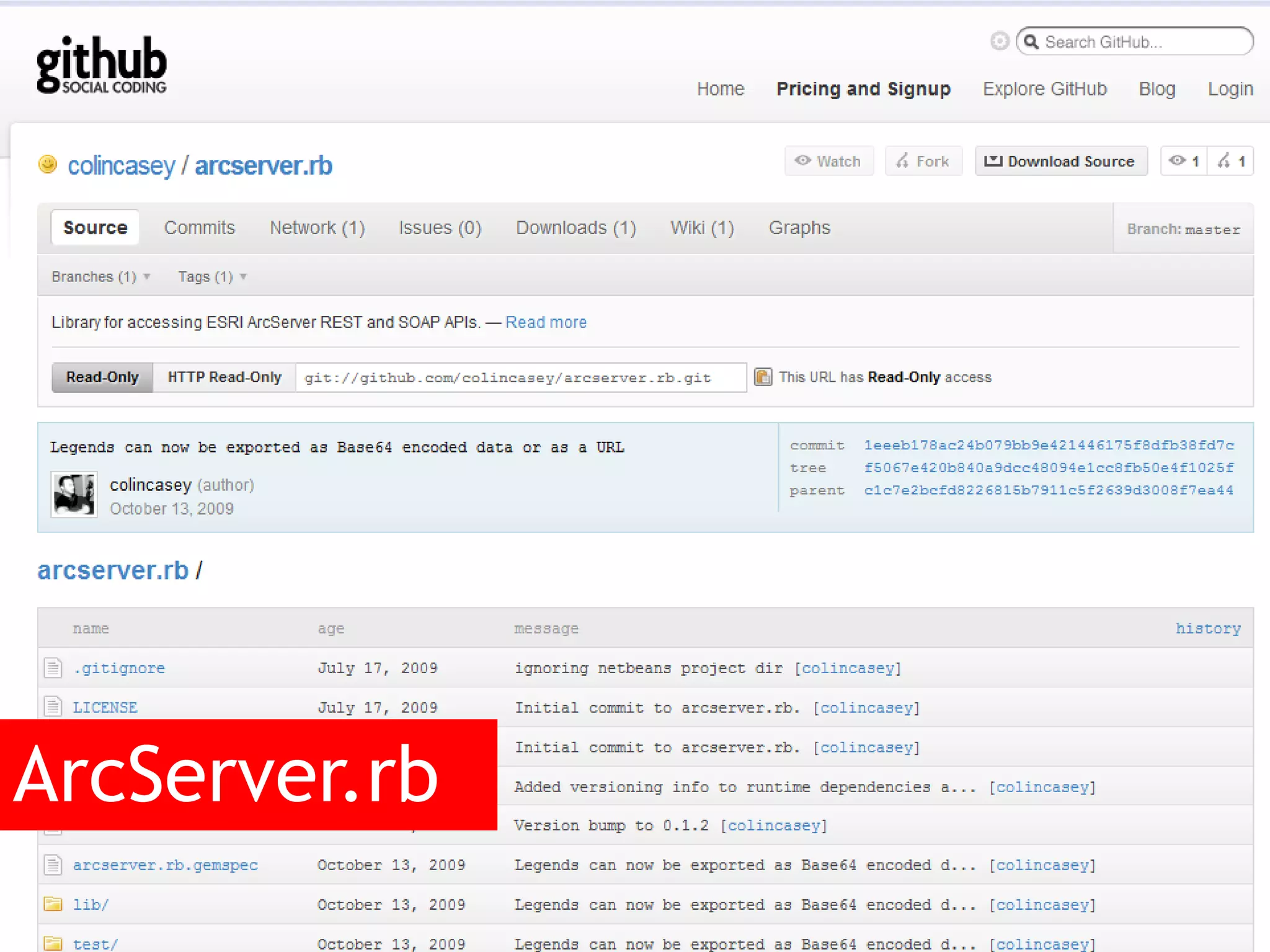Click the clipboard copy URL icon
1270x952 pixels.
[763, 377]
